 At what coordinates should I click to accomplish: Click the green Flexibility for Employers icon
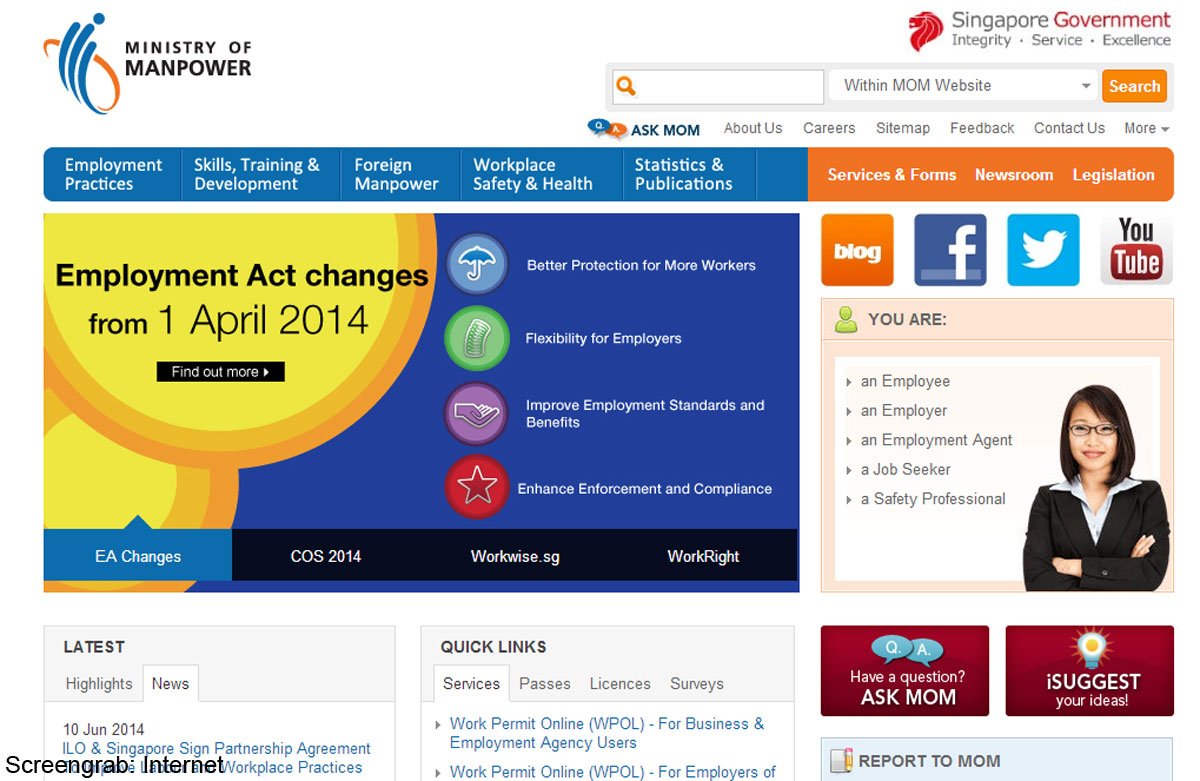(477, 338)
